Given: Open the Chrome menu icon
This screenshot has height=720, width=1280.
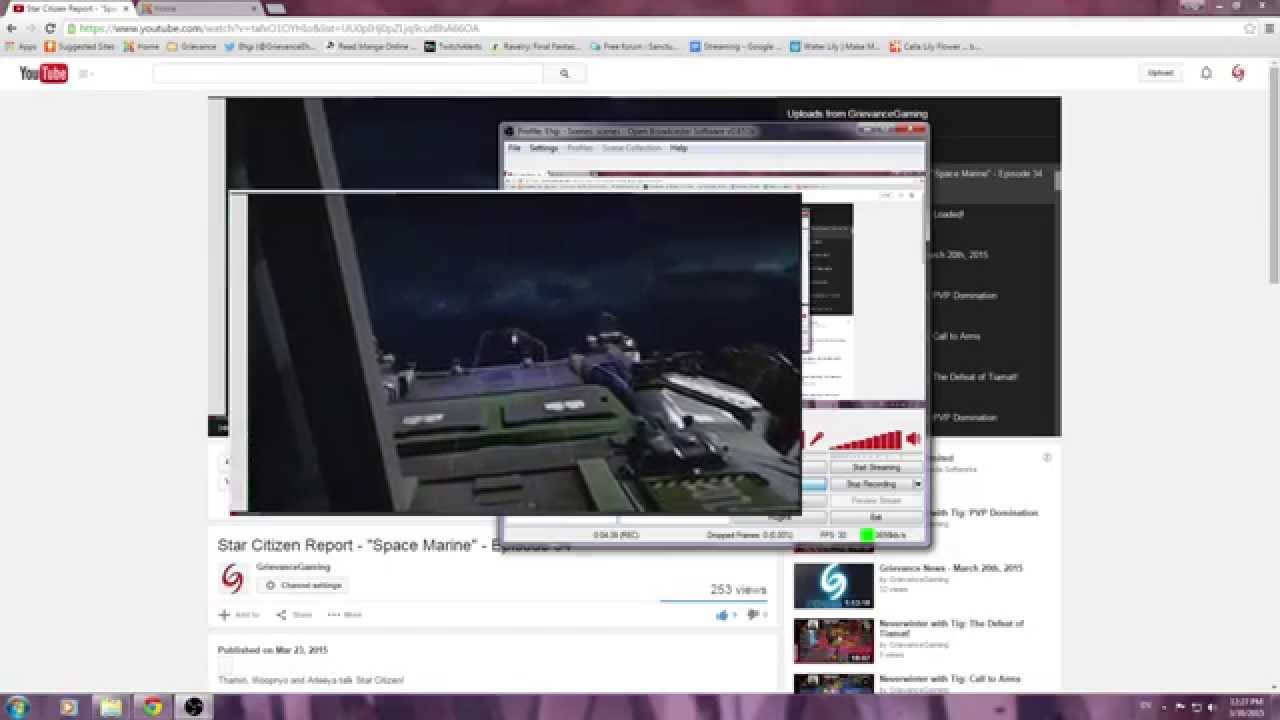Looking at the screenshot, I should coord(1269,28).
